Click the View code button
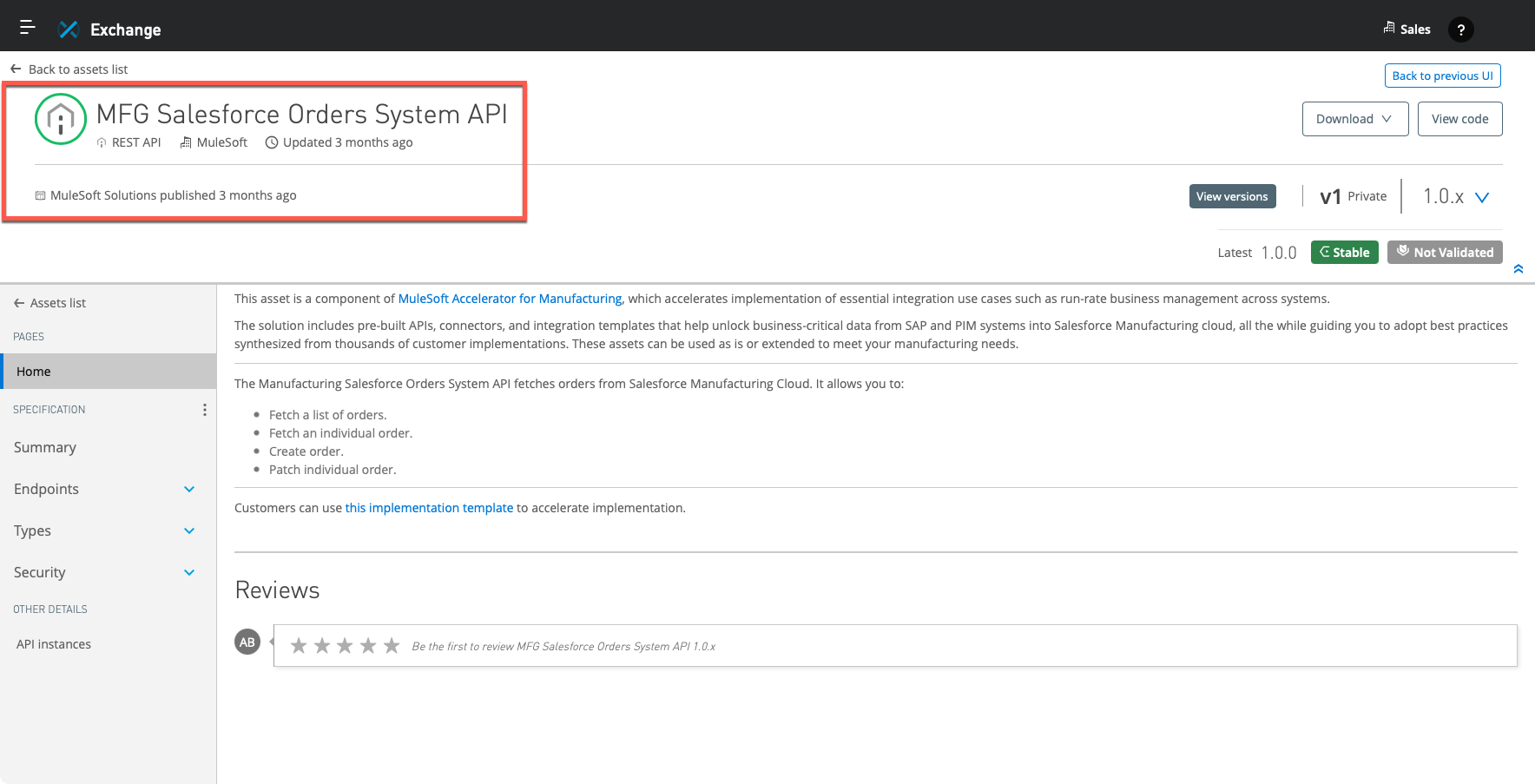The width and height of the screenshot is (1535, 784). [x=1459, y=119]
